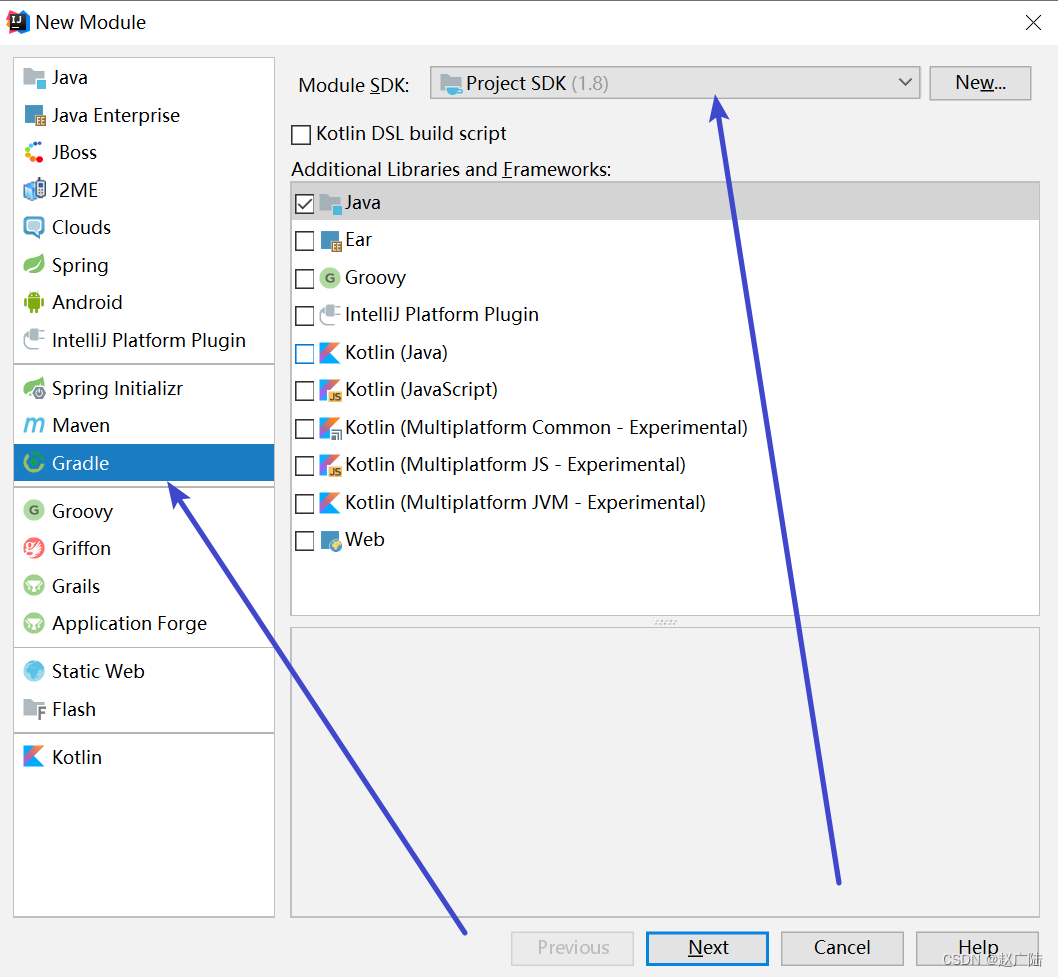
Task: Click the "Java Enterprise" label in sidebar
Action: 115,115
